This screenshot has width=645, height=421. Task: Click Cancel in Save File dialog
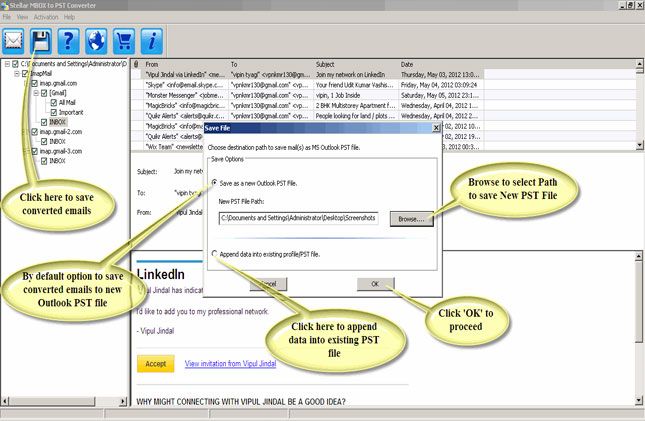click(x=268, y=284)
